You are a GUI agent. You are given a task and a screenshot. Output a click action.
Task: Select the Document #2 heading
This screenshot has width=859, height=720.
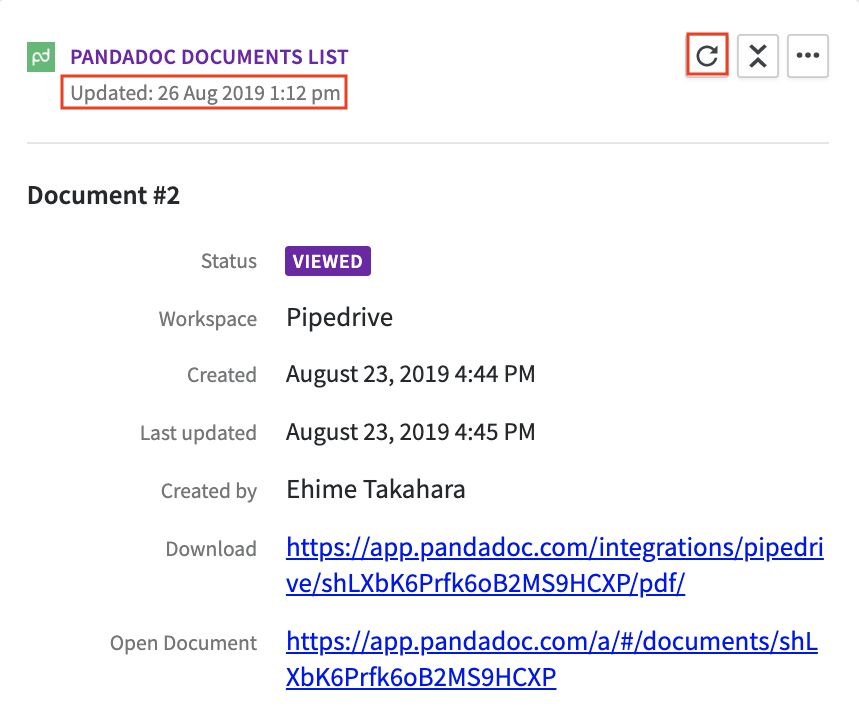click(x=103, y=195)
